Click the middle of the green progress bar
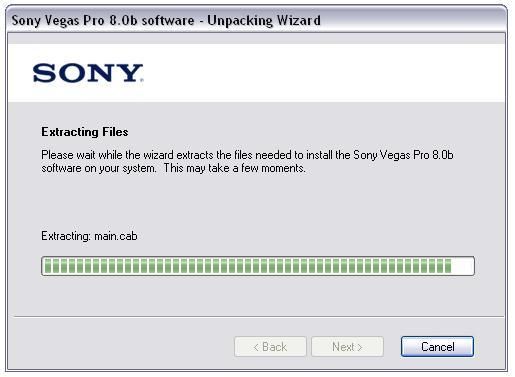 (258, 266)
